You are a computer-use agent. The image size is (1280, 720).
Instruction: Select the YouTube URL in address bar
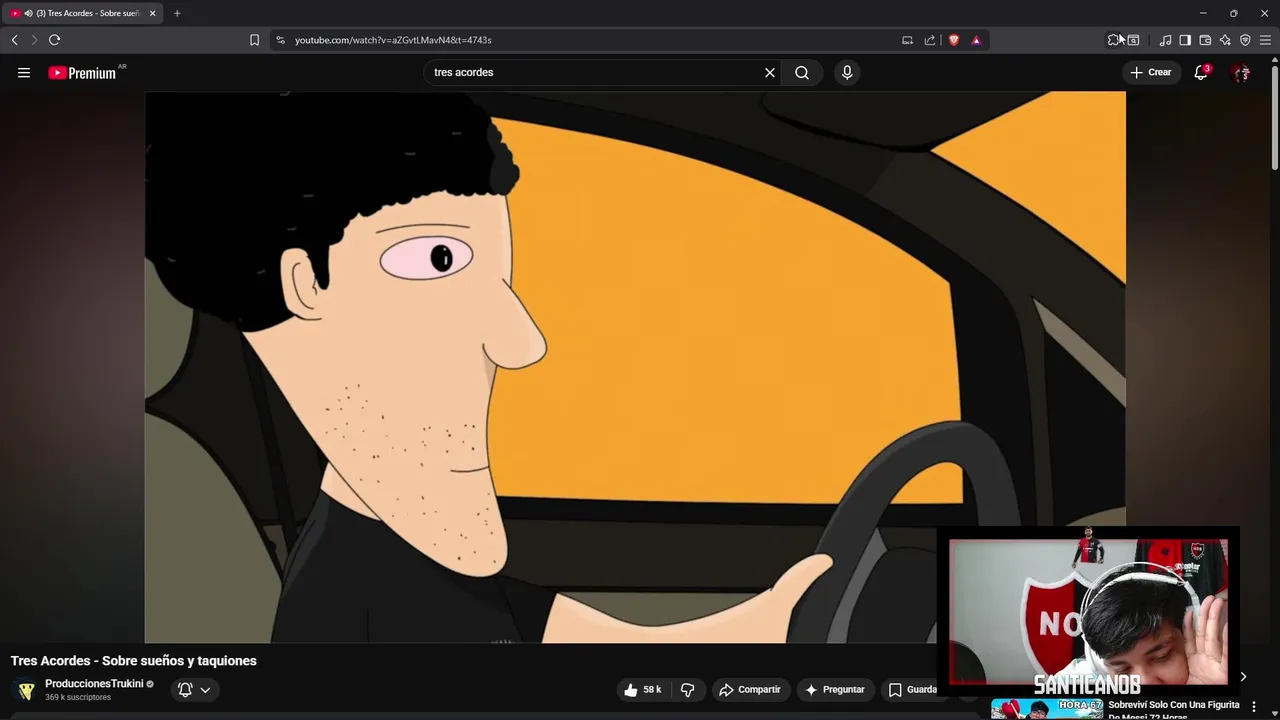(x=393, y=40)
